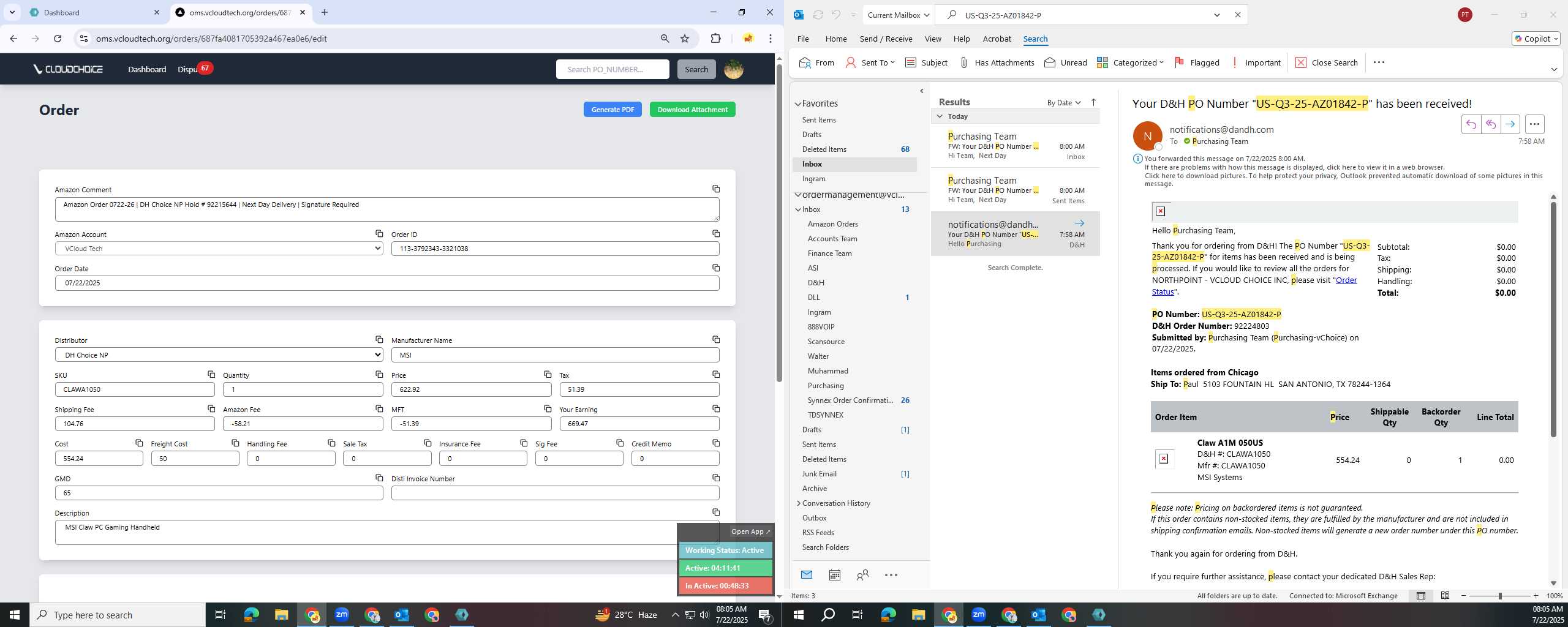Copy the Manufacturer Name value

tap(715, 340)
